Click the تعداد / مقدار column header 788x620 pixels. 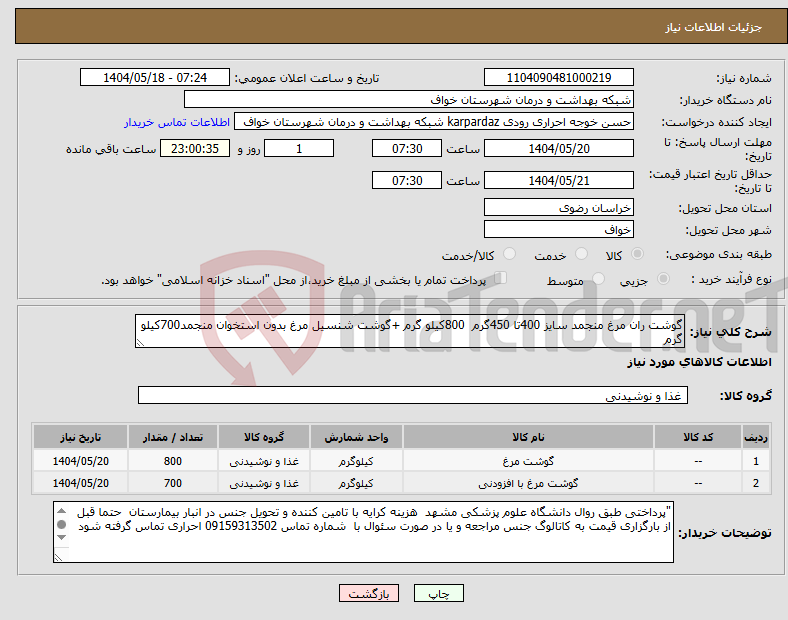pos(172,437)
